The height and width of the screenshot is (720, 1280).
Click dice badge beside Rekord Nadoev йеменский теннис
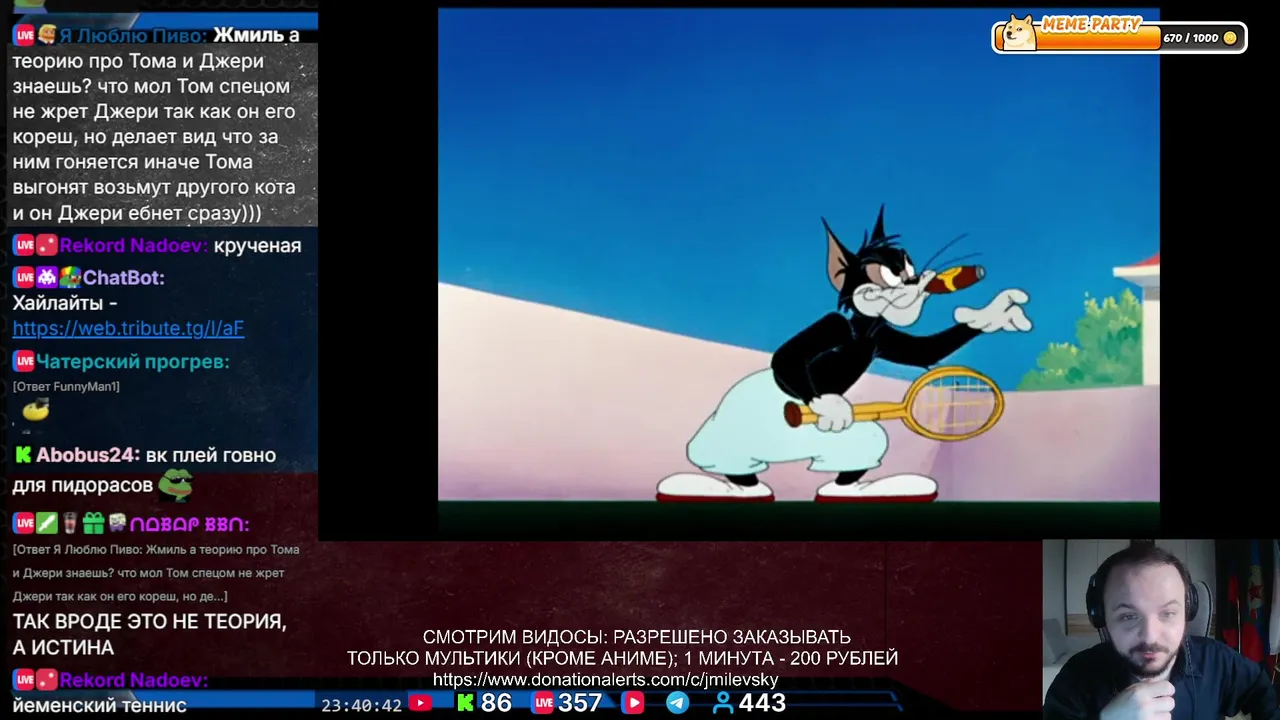tap(46, 679)
